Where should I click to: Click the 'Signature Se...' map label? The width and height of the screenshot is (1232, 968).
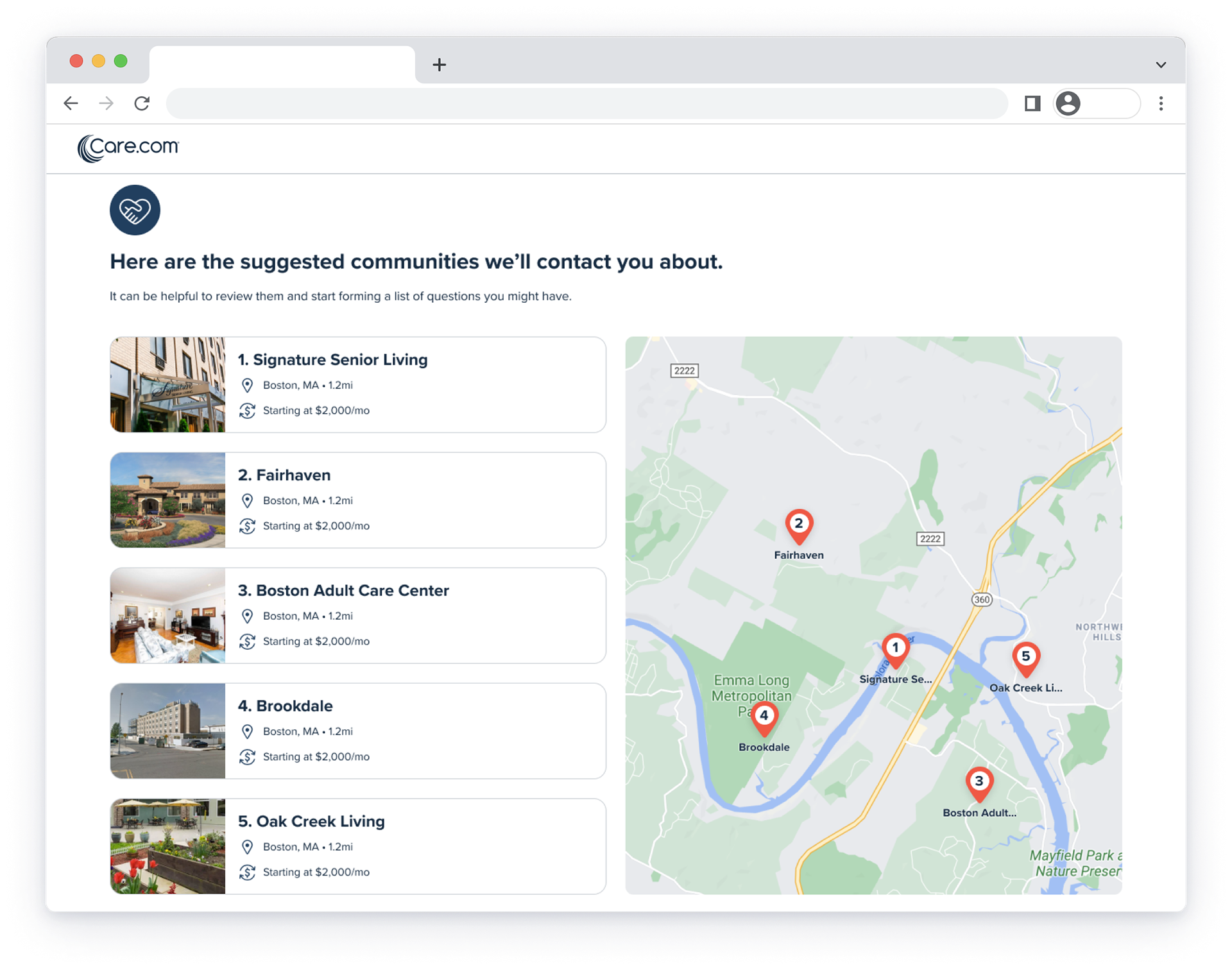pos(895,679)
